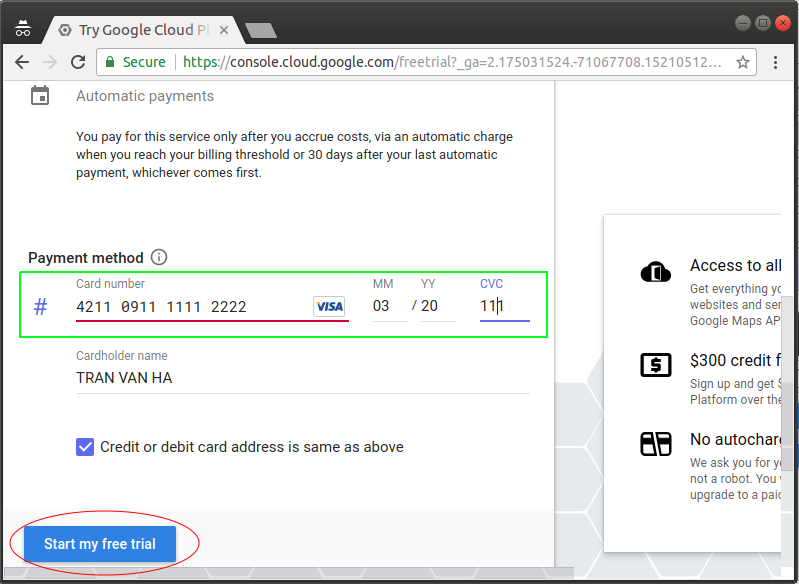Click the 'No autocharge' heading
This screenshot has width=799, height=584.
pos(735,439)
